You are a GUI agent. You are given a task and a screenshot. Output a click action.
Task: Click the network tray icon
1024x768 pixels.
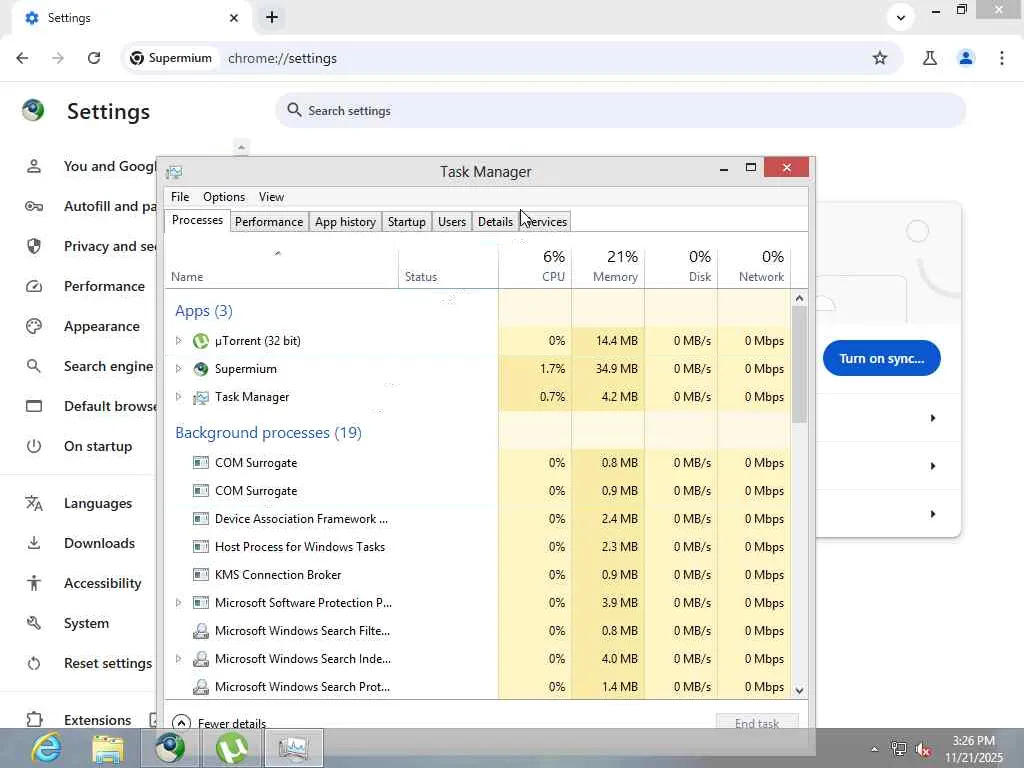(x=899, y=750)
